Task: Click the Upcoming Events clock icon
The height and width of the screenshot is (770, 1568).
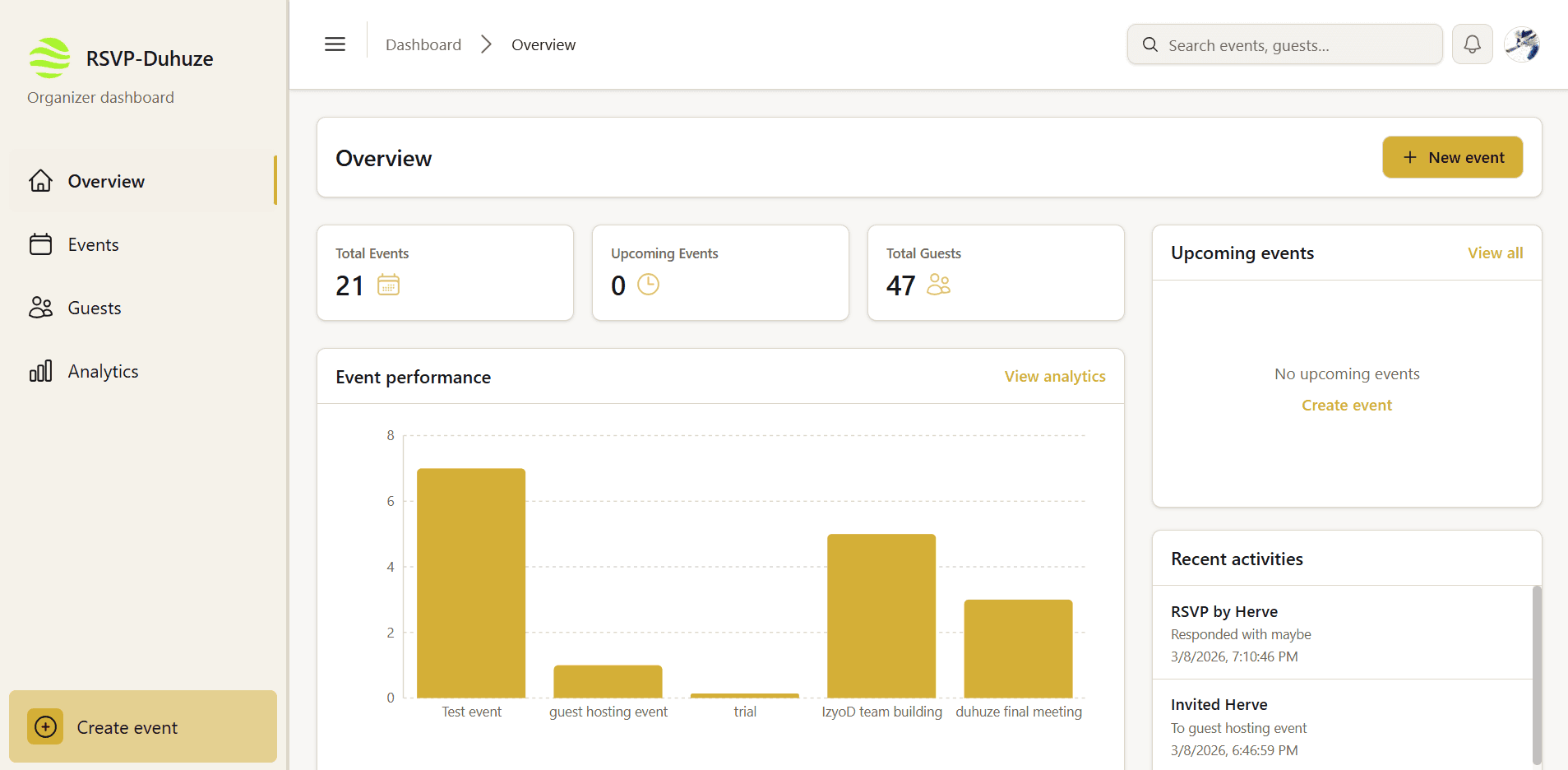Action: 648,285
